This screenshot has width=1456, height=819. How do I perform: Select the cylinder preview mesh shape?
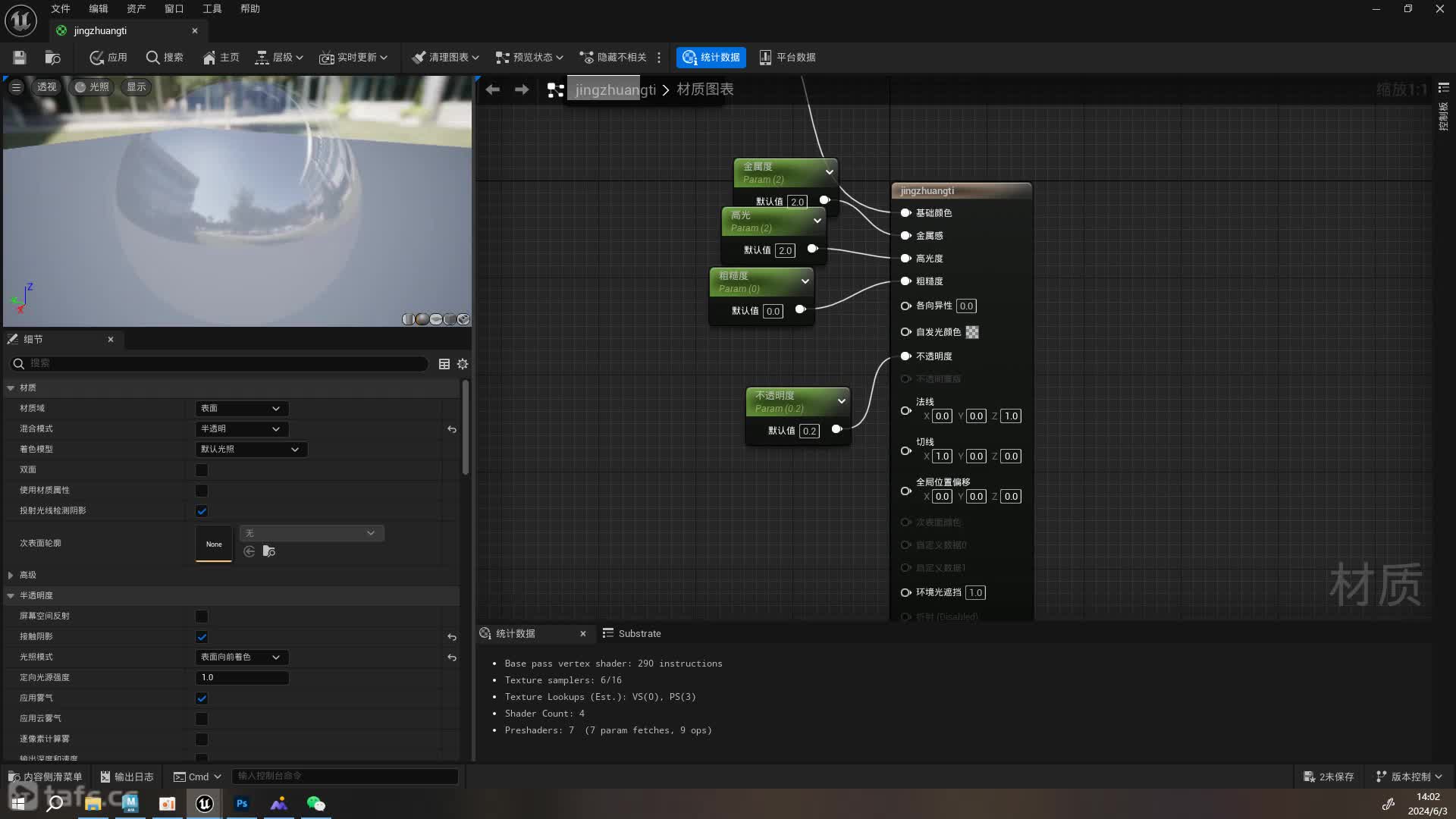(408, 319)
